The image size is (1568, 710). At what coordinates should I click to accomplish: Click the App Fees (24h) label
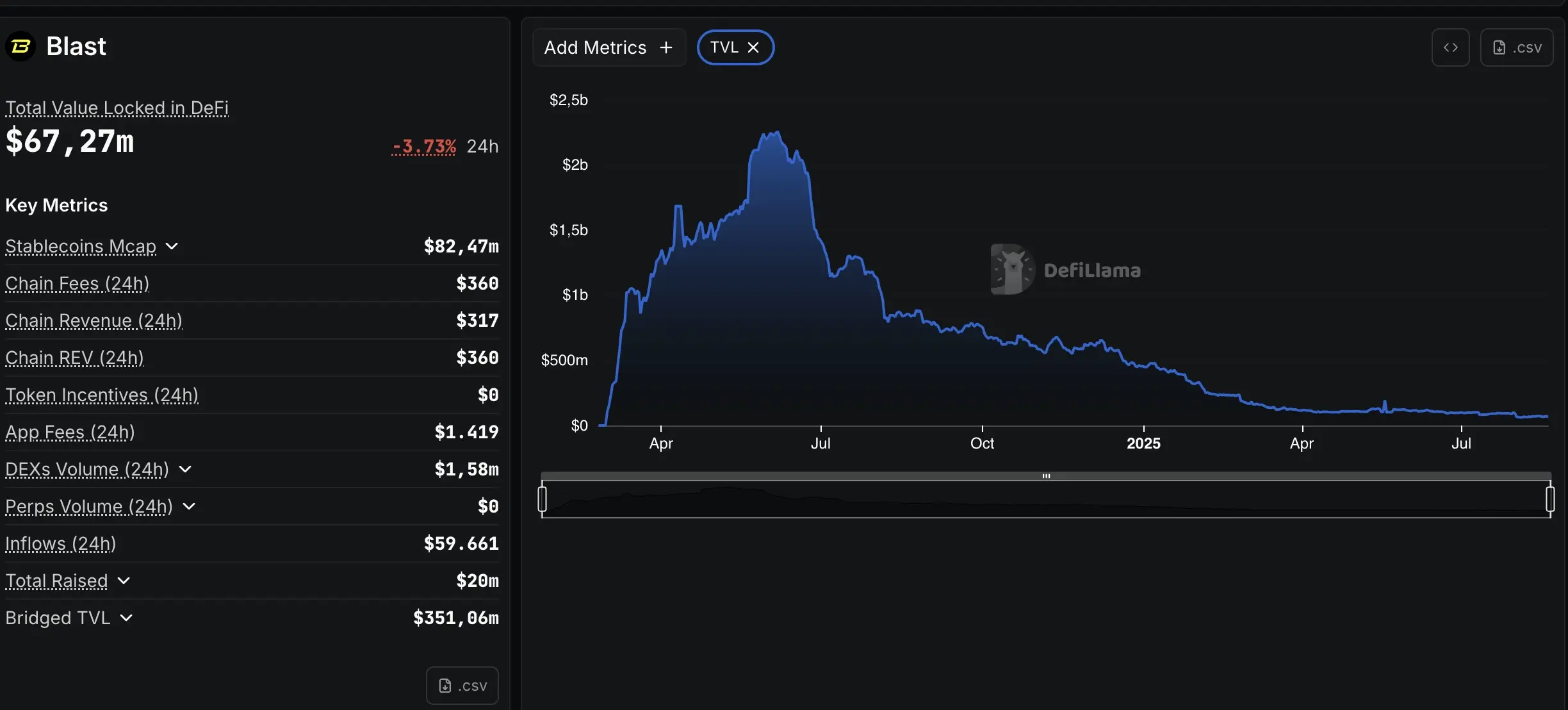pyautogui.click(x=70, y=432)
